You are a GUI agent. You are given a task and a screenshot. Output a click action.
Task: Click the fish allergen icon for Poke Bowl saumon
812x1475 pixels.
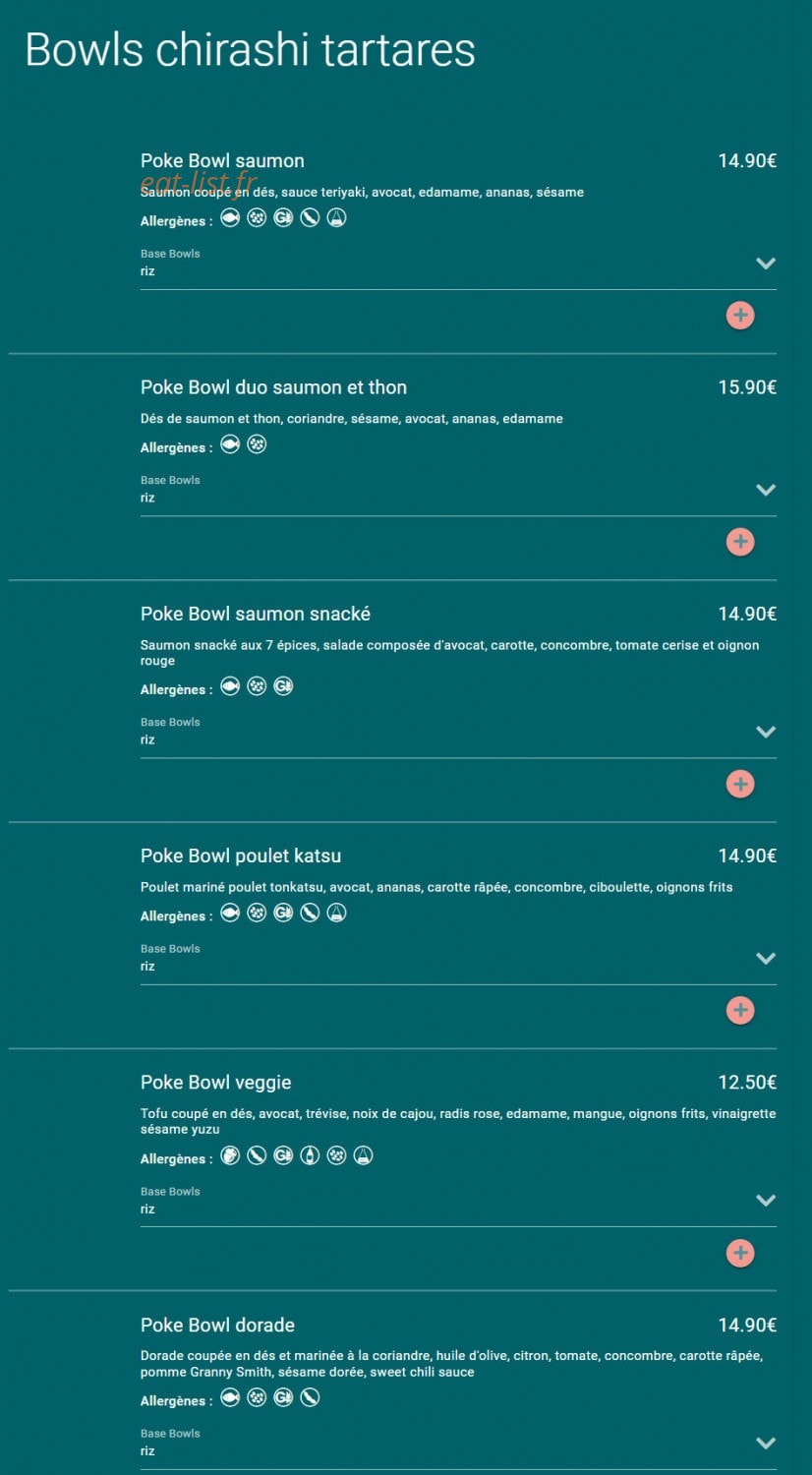[x=230, y=218]
